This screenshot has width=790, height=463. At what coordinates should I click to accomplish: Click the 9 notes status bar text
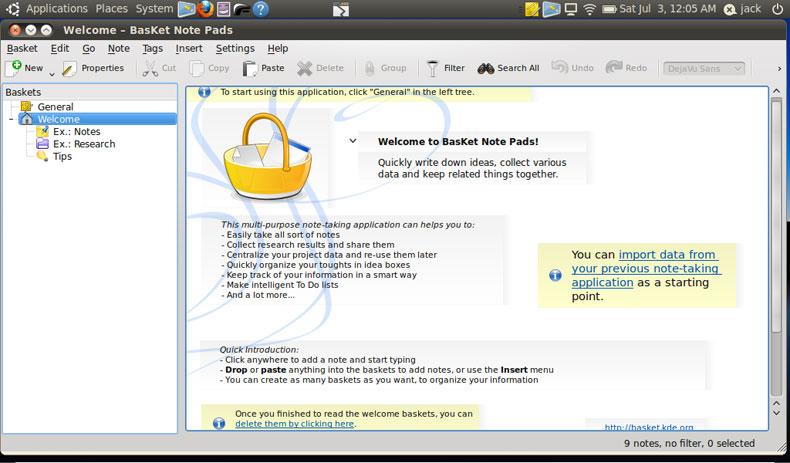tap(689, 443)
